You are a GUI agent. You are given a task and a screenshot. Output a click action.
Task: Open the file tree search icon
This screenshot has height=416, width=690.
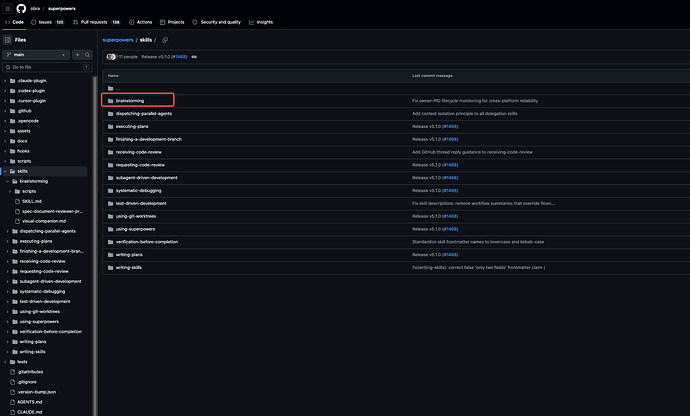pos(88,55)
